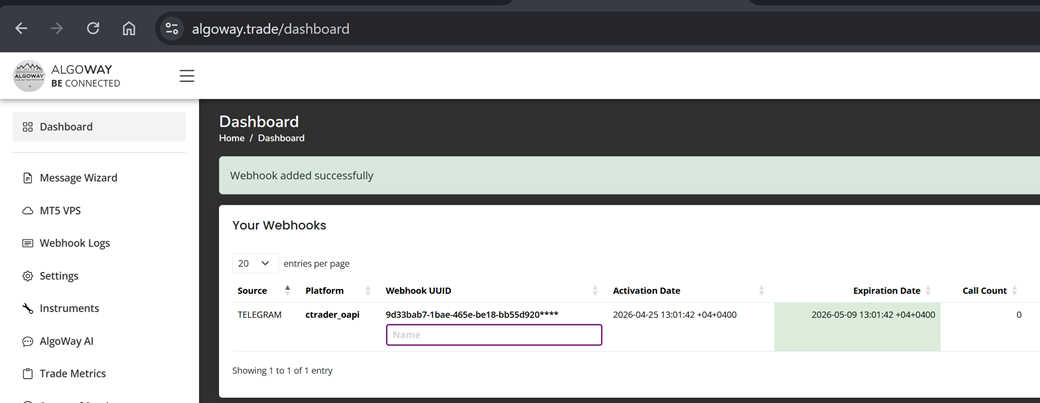Screen dimensions: 1040x403
Task: Click the ctrader_oapi platform cell
Action: [332, 315]
